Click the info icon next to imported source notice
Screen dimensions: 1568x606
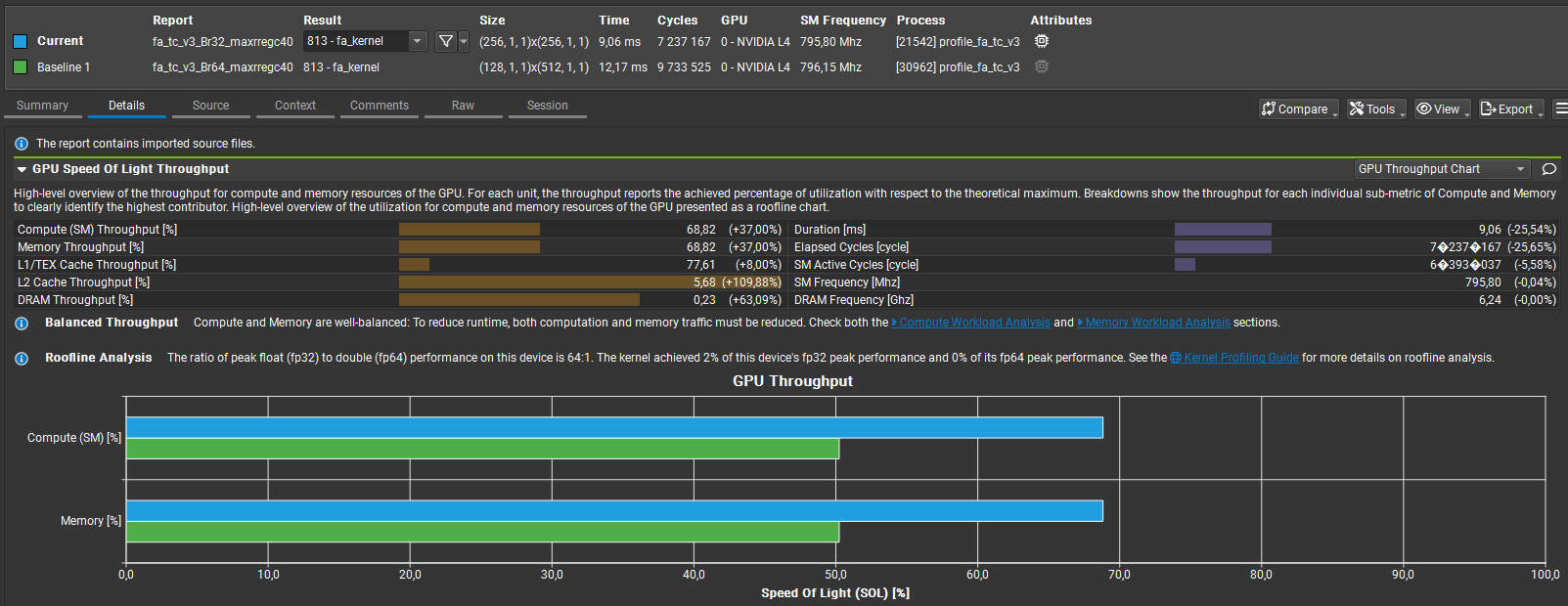click(22, 144)
